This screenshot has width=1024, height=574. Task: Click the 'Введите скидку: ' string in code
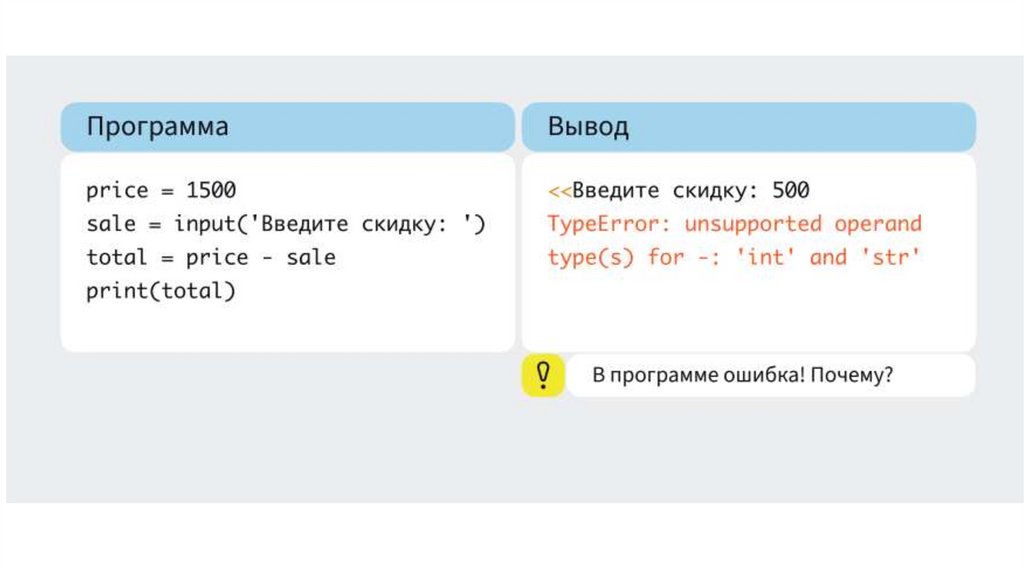[x=360, y=224]
